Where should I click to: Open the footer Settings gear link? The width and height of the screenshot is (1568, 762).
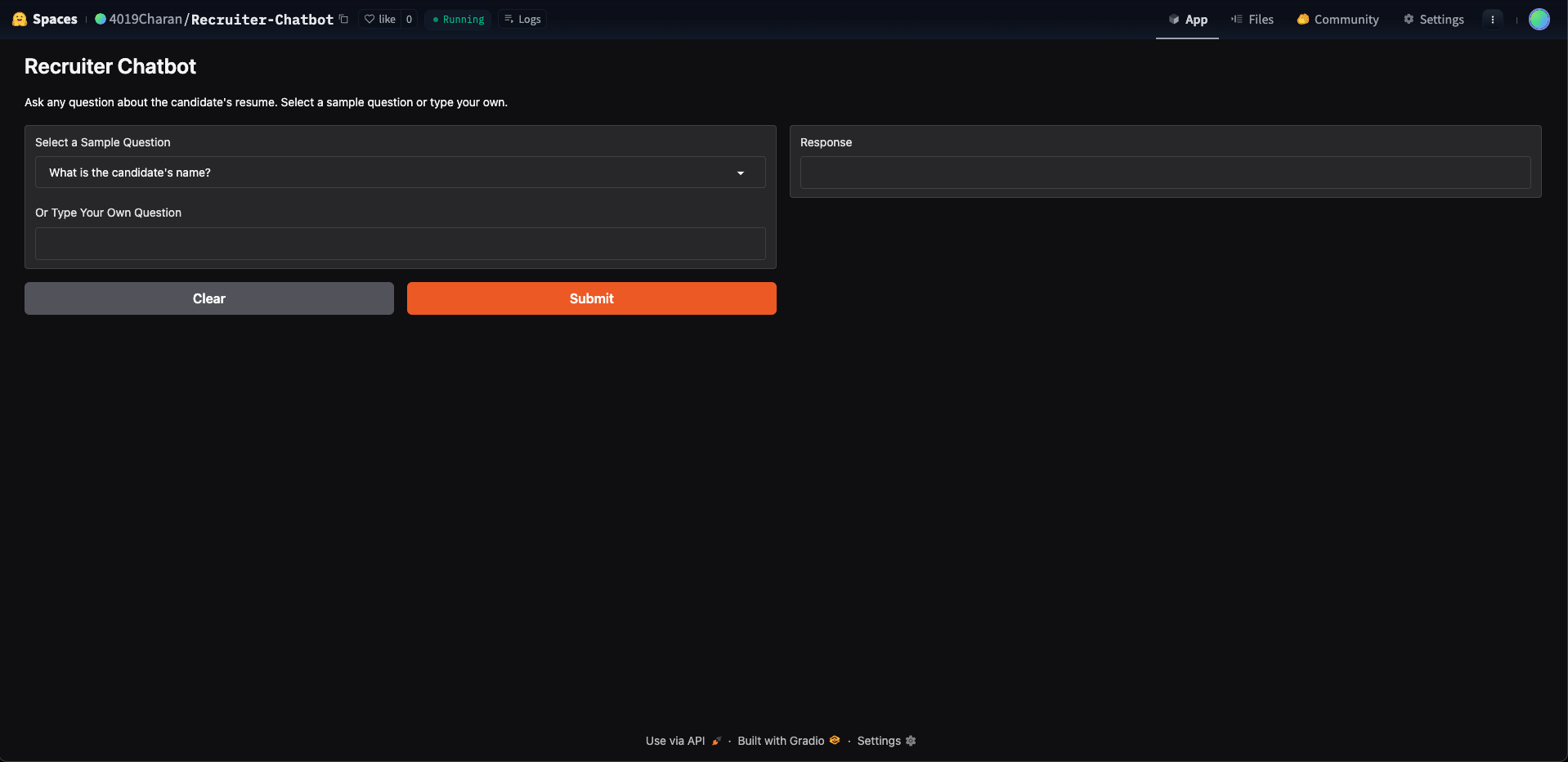[887, 741]
